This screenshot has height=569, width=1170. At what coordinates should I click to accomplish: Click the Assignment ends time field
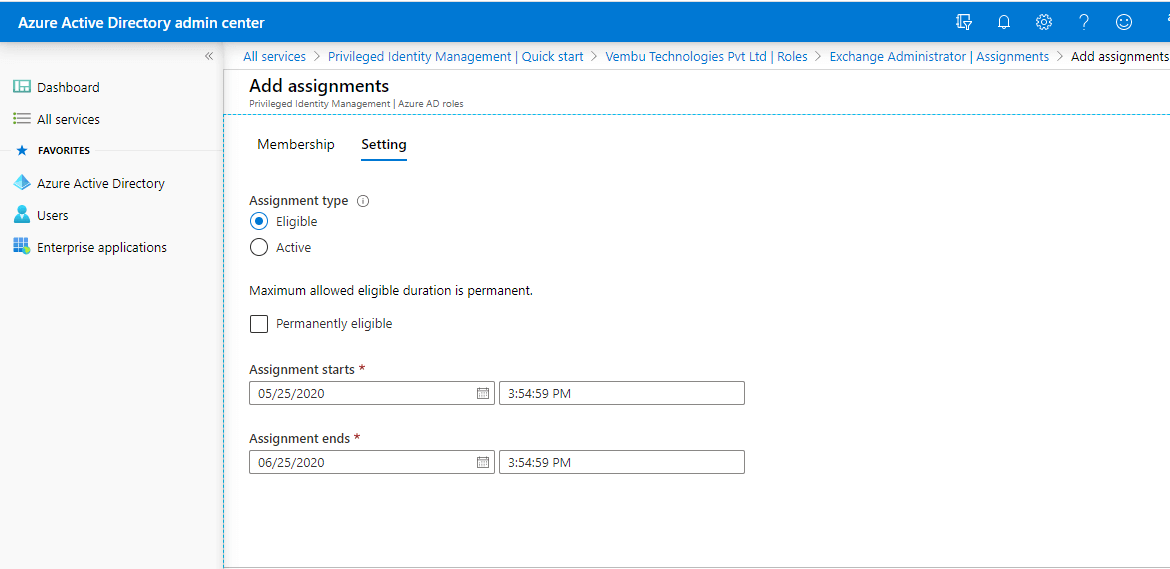pyautogui.click(x=622, y=462)
